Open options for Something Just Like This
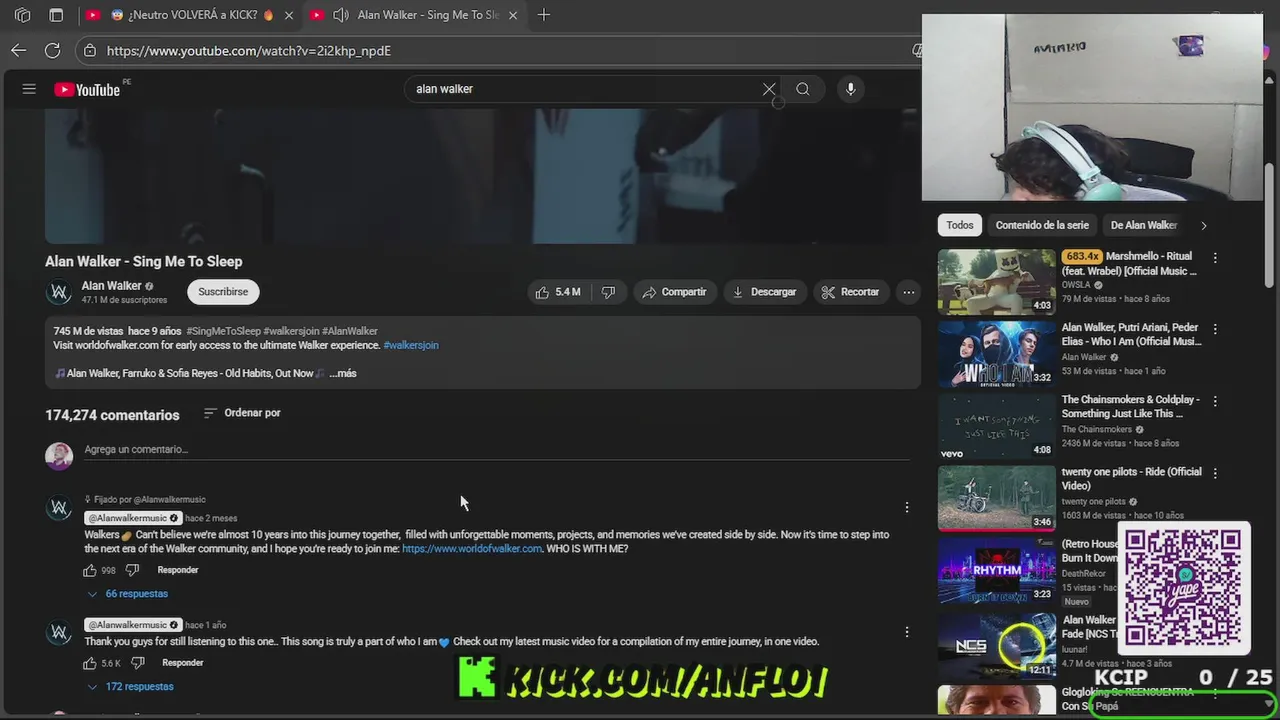 pos(1215,401)
